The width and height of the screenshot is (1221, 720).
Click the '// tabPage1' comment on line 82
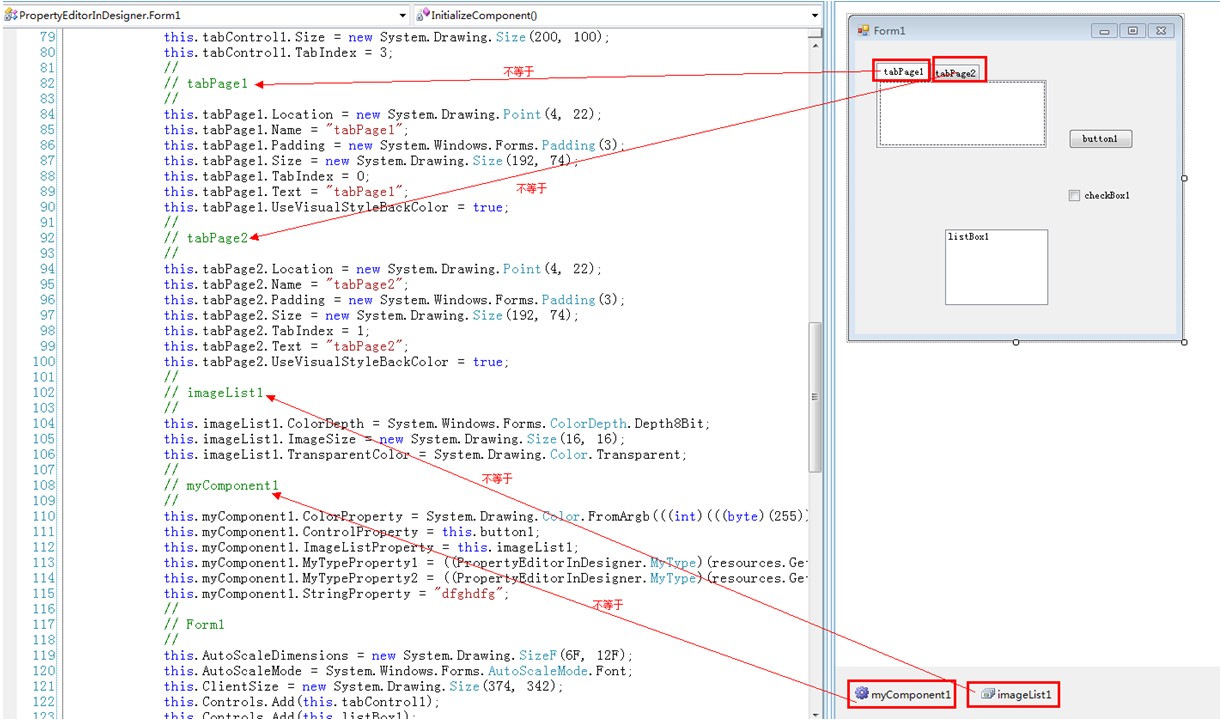point(206,83)
